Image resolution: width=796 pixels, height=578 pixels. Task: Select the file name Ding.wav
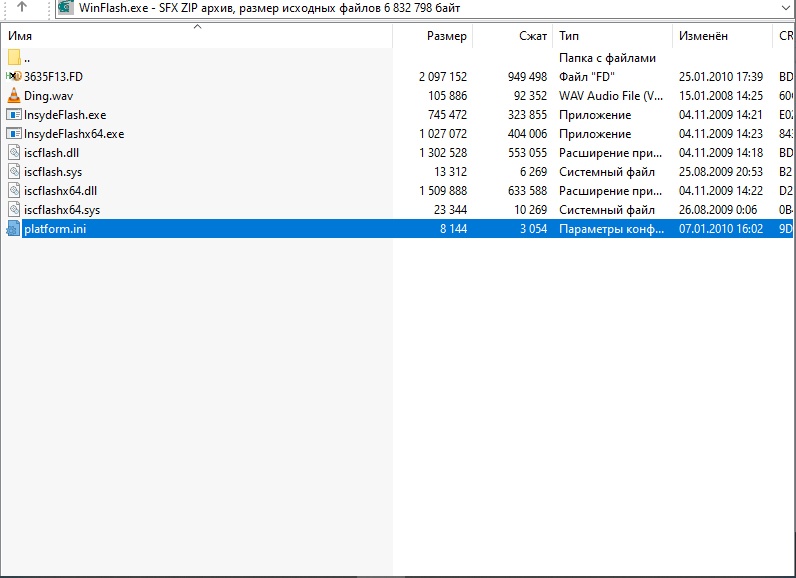pos(49,96)
